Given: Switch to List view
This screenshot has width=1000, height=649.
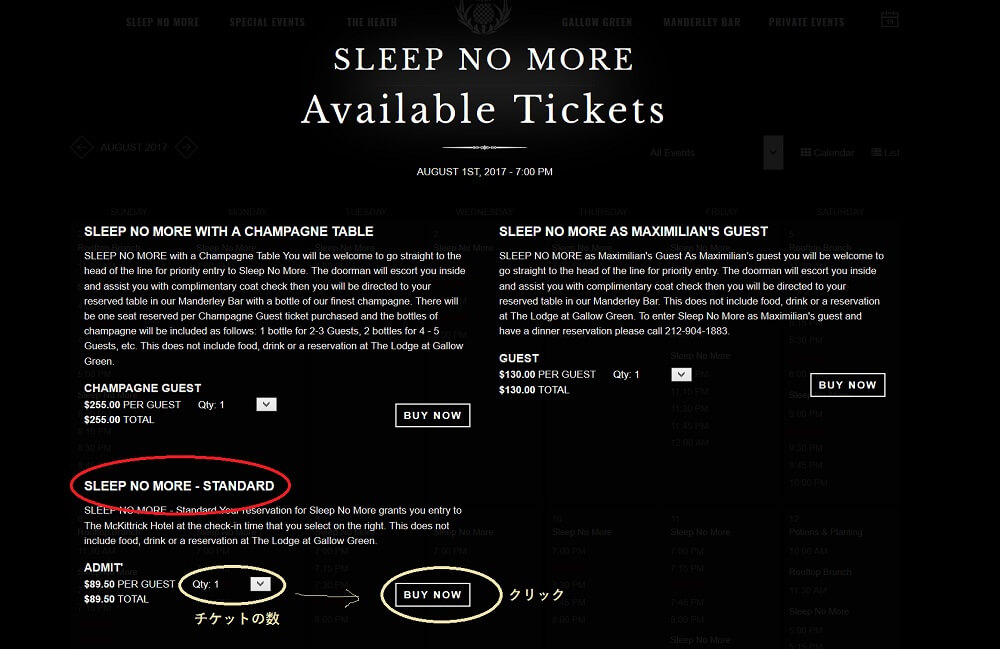Looking at the screenshot, I should (x=885, y=153).
